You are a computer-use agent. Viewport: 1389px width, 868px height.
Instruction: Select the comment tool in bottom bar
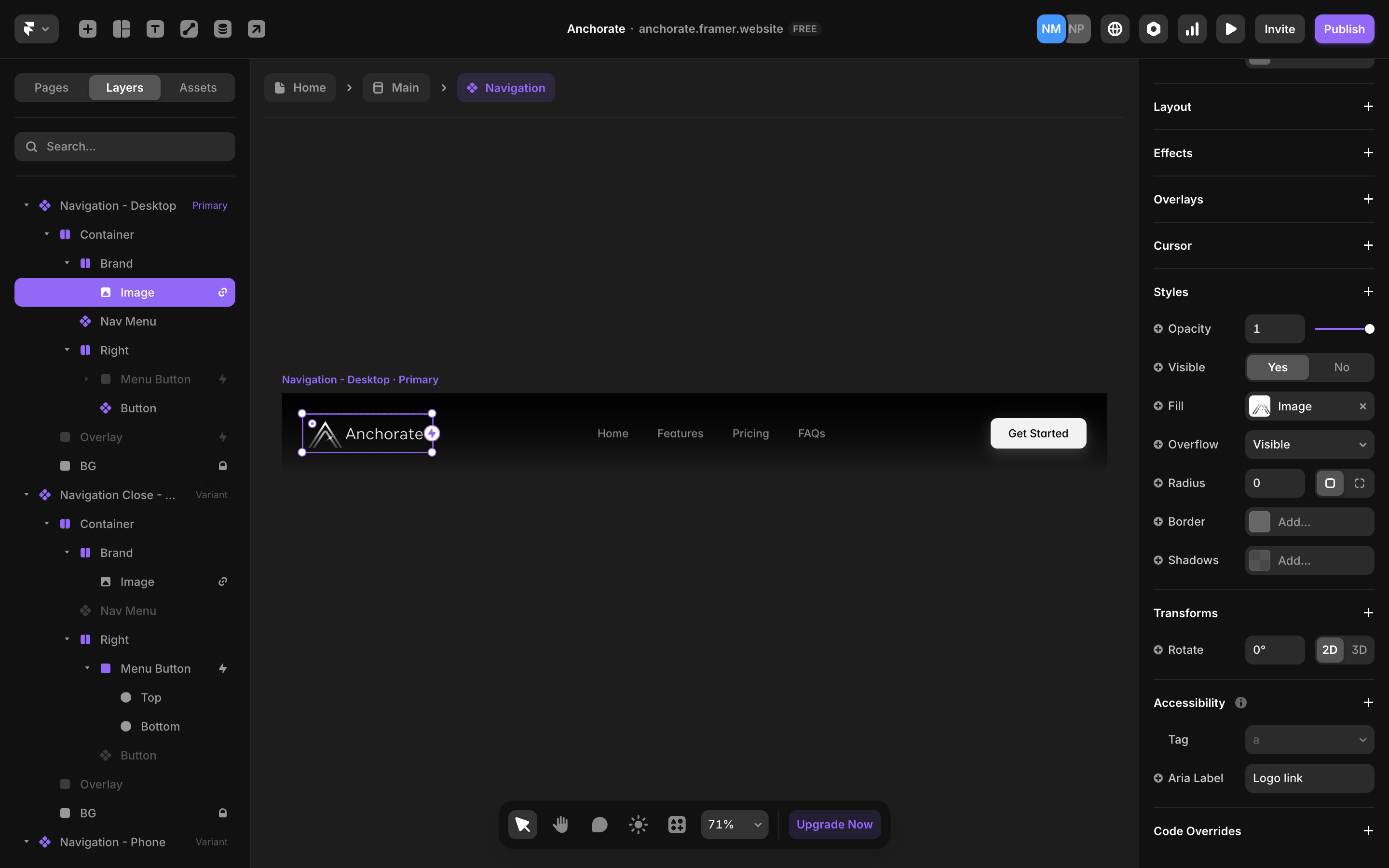click(x=599, y=825)
